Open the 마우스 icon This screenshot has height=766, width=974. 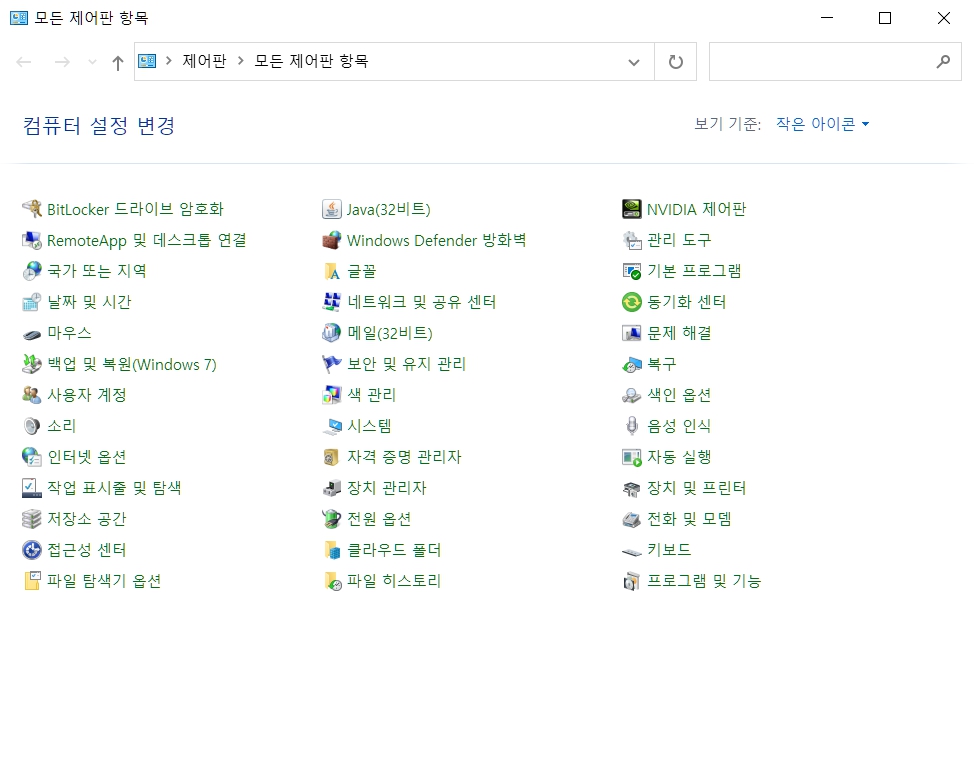click(x=32, y=333)
